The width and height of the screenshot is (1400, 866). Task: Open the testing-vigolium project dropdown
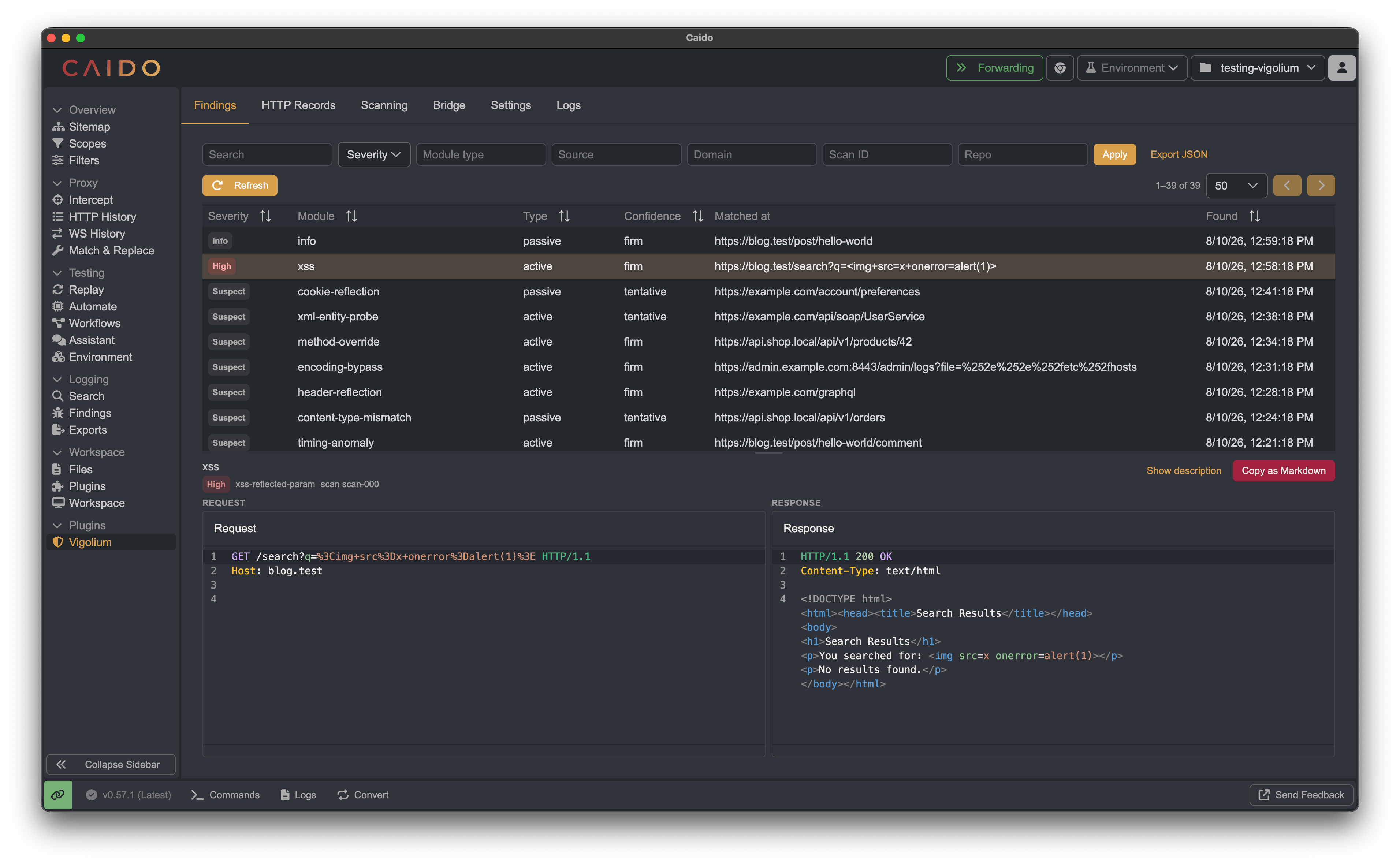pos(1257,68)
